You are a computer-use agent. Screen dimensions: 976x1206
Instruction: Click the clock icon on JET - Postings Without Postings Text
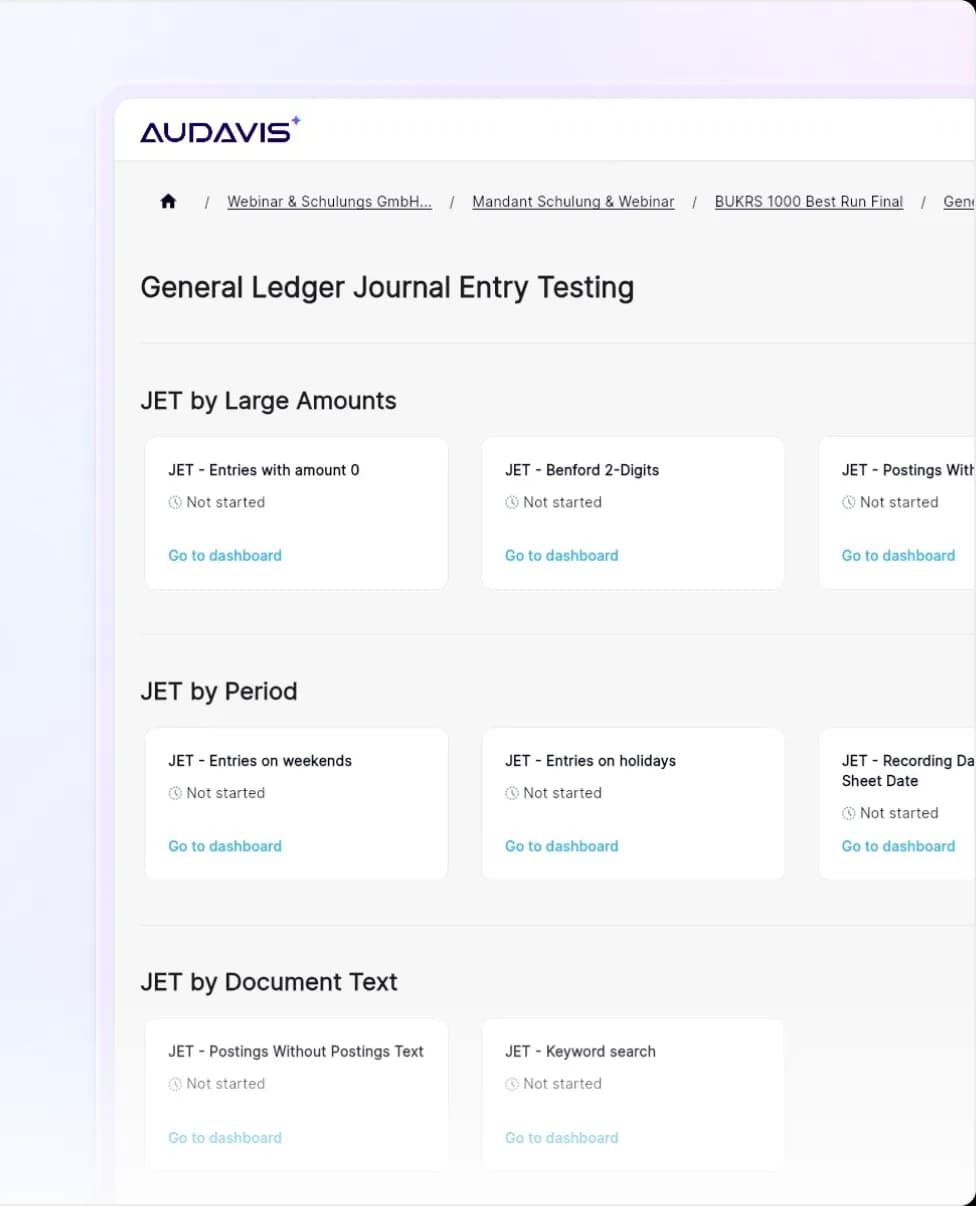[x=176, y=1084]
